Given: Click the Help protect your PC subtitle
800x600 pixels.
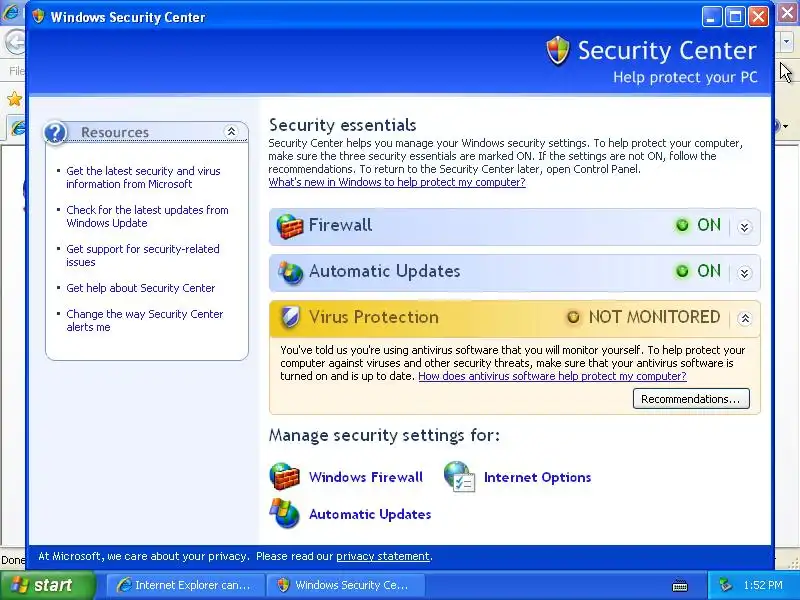Looking at the screenshot, I should pyautogui.click(x=685, y=77).
